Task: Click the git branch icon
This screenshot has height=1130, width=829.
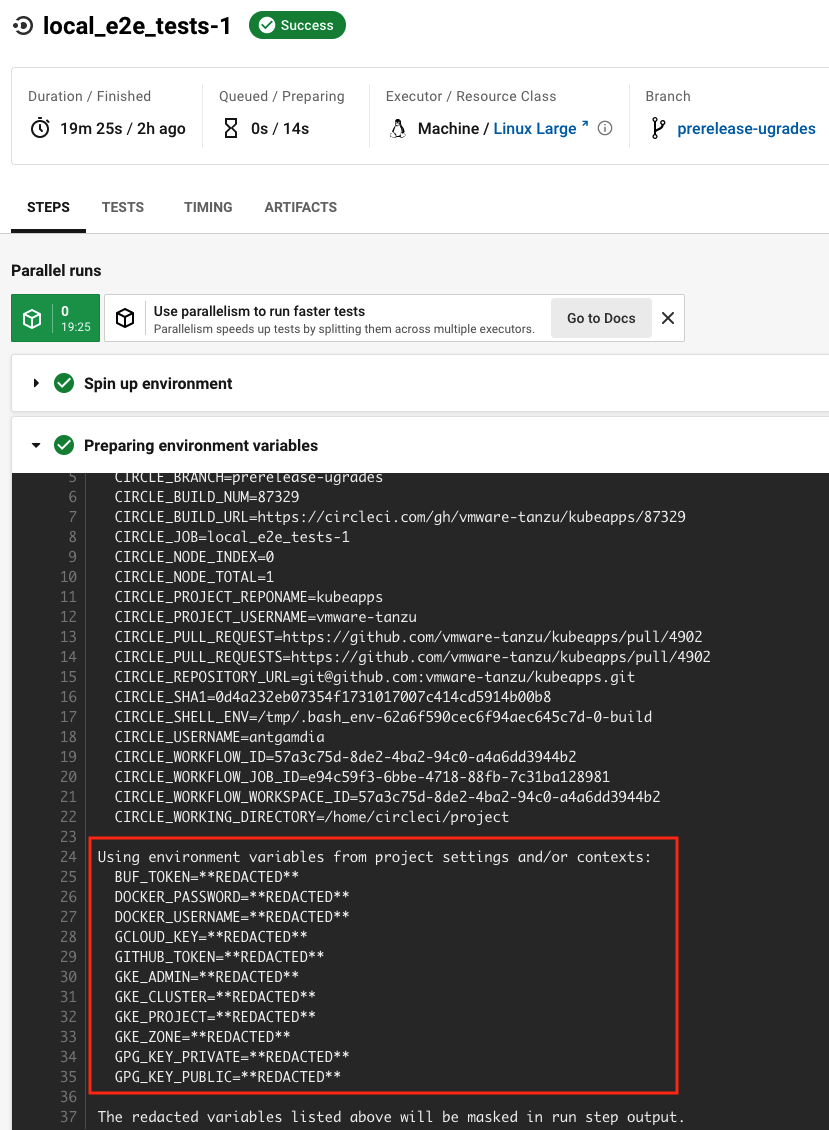Action: click(x=657, y=128)
